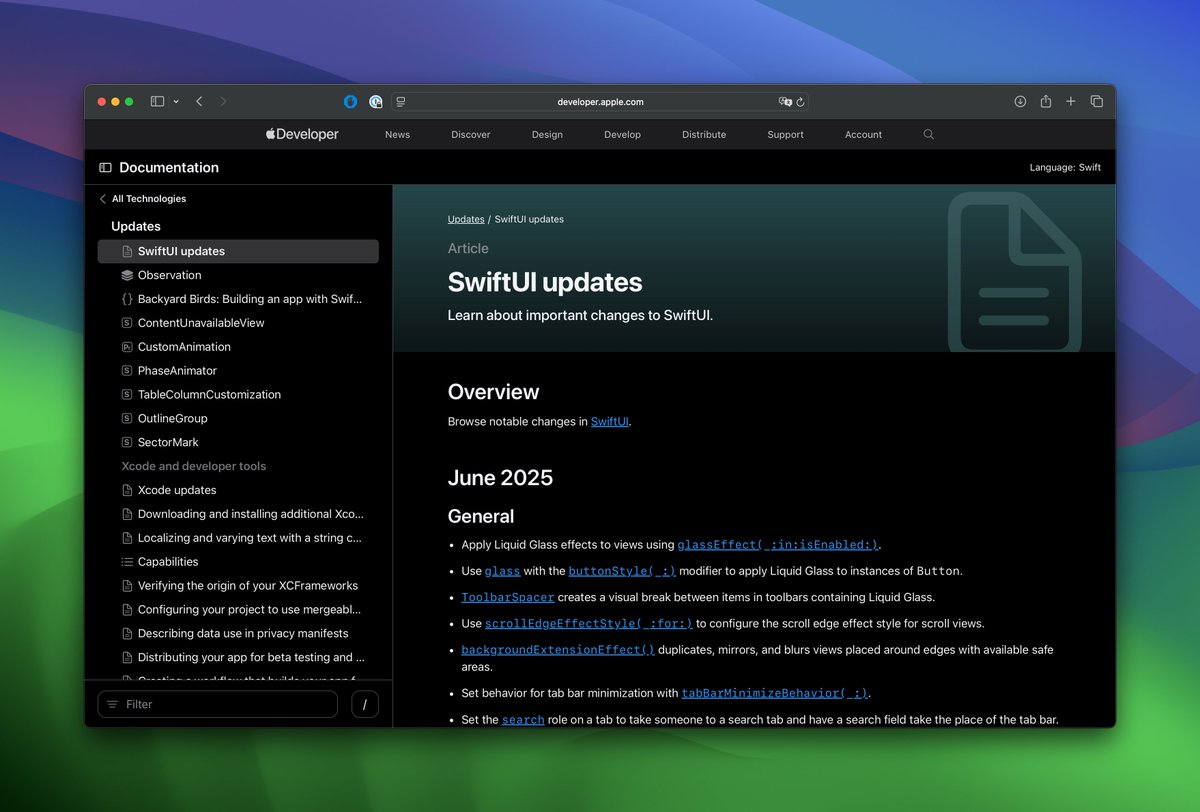Go back to the previous page
Screen dimensions: 1200x812
point(199,101)
